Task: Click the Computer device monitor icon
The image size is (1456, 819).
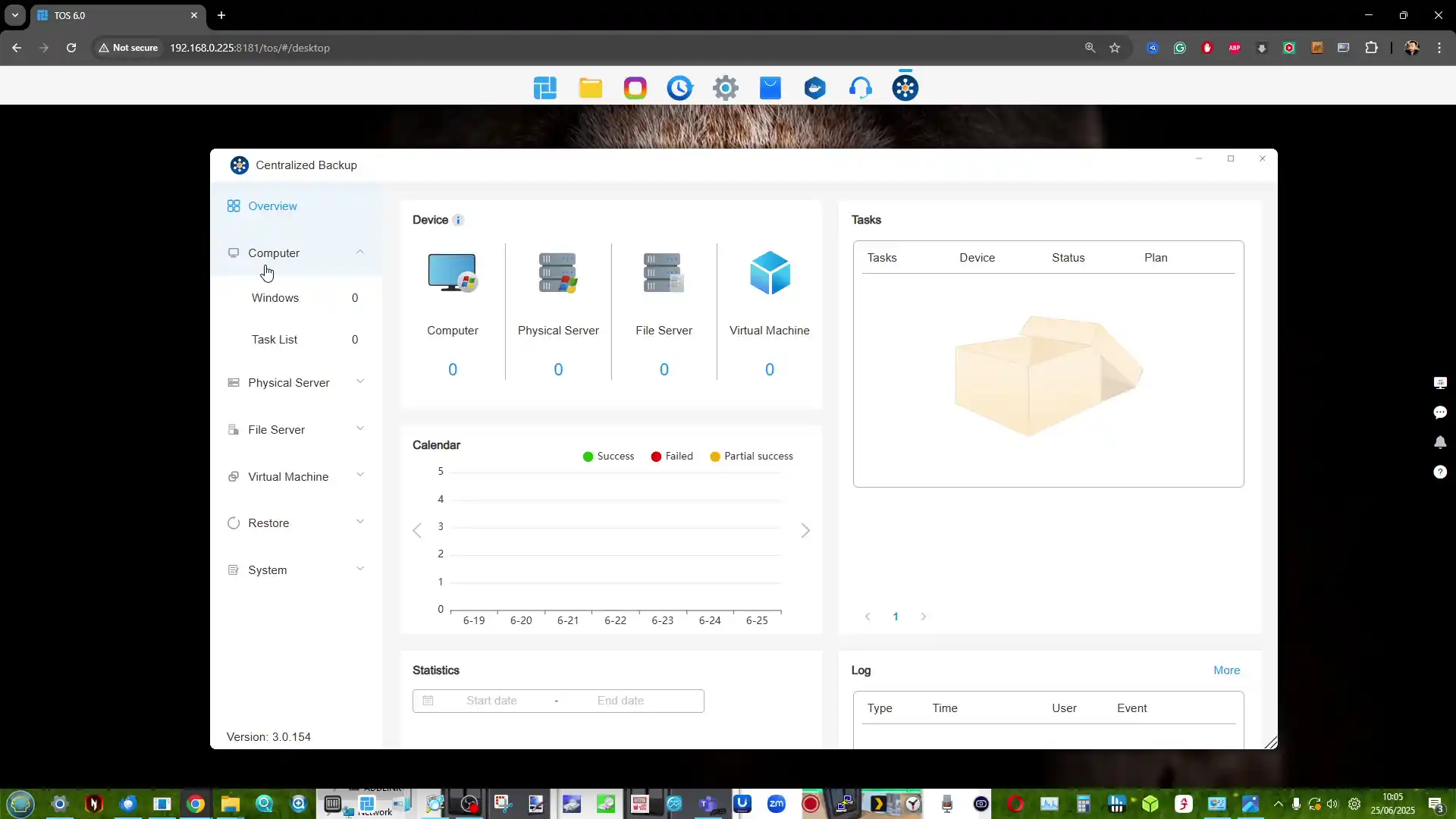Action: coord(452,272)
